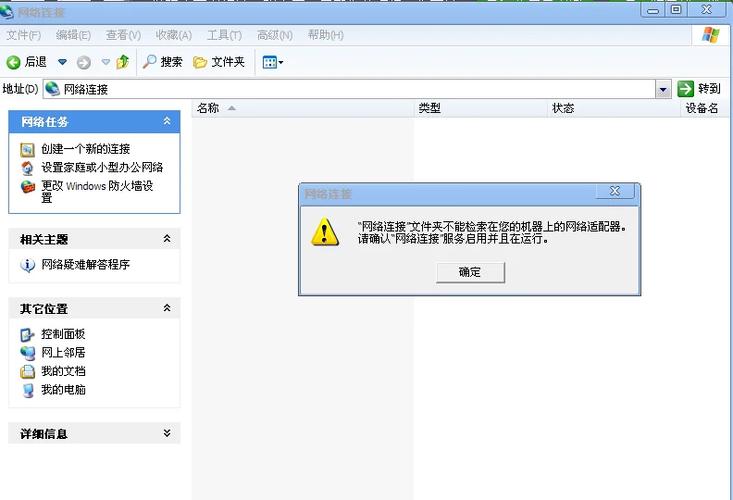Click the 搜索 search toolbar button
This screenshot has height=500, width=733.
(162, 62)
